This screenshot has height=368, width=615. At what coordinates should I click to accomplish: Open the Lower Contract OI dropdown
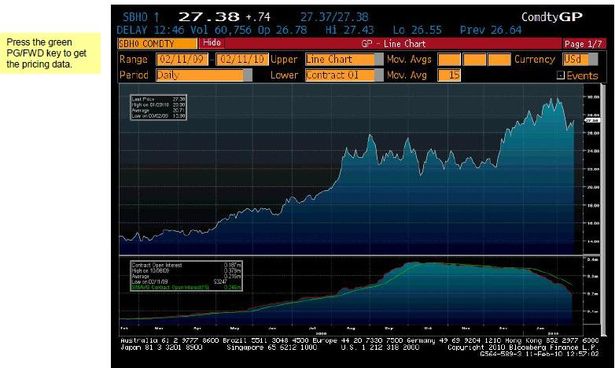point(344,75)
